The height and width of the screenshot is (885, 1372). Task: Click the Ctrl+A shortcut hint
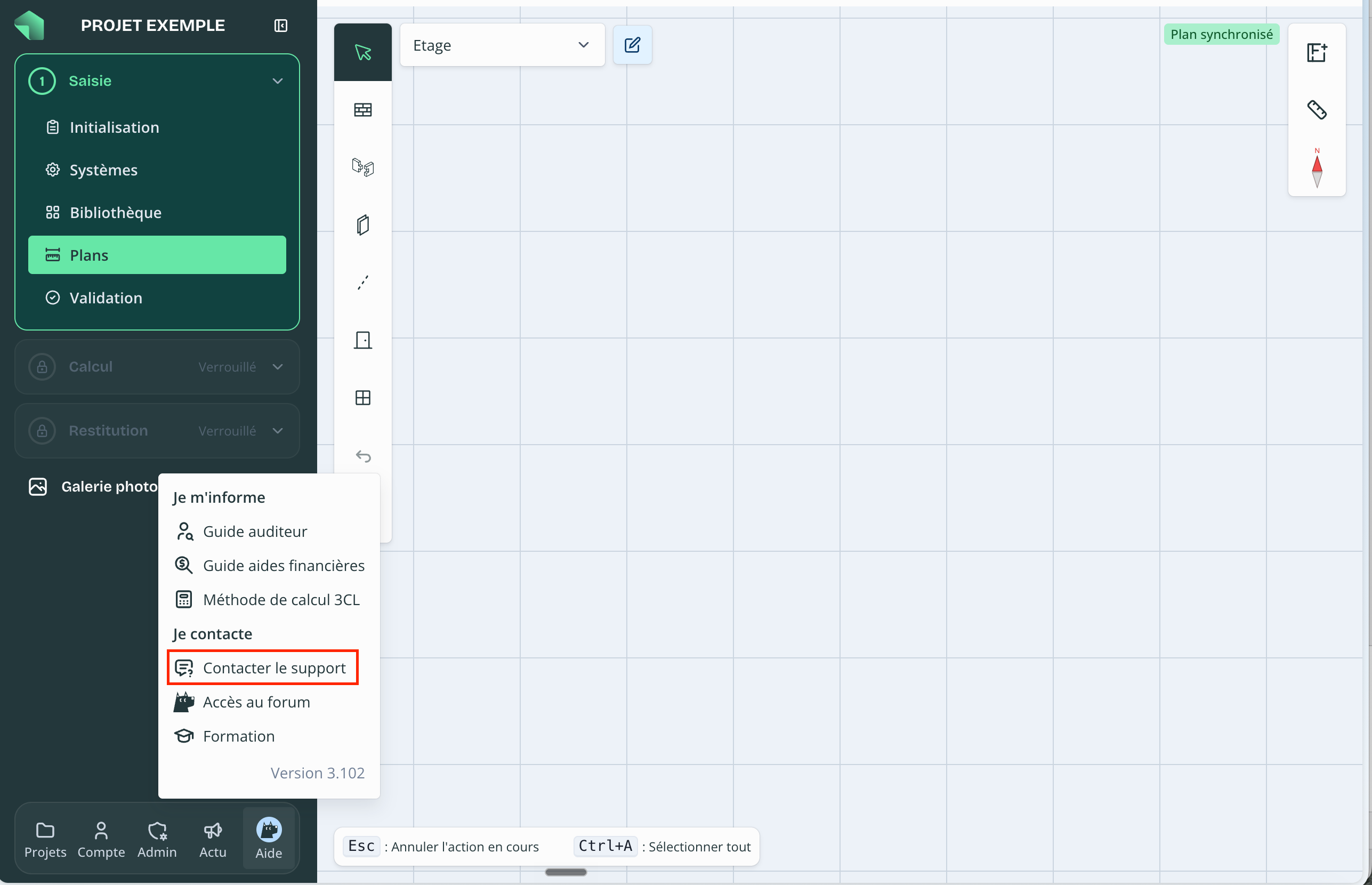point(605,846)
